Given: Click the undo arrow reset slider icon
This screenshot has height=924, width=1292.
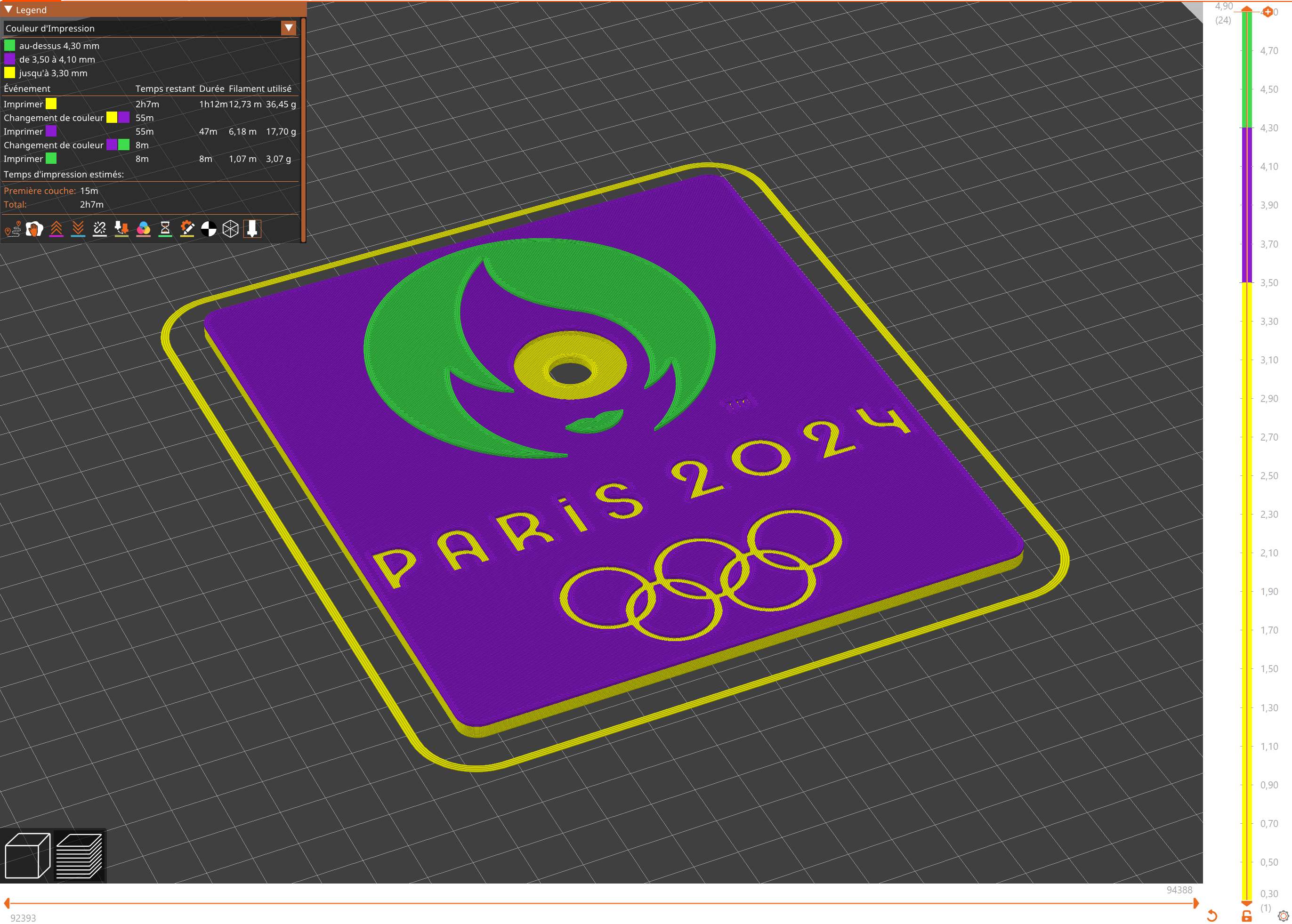Looking at the screenshot, I should point(1212,916).
